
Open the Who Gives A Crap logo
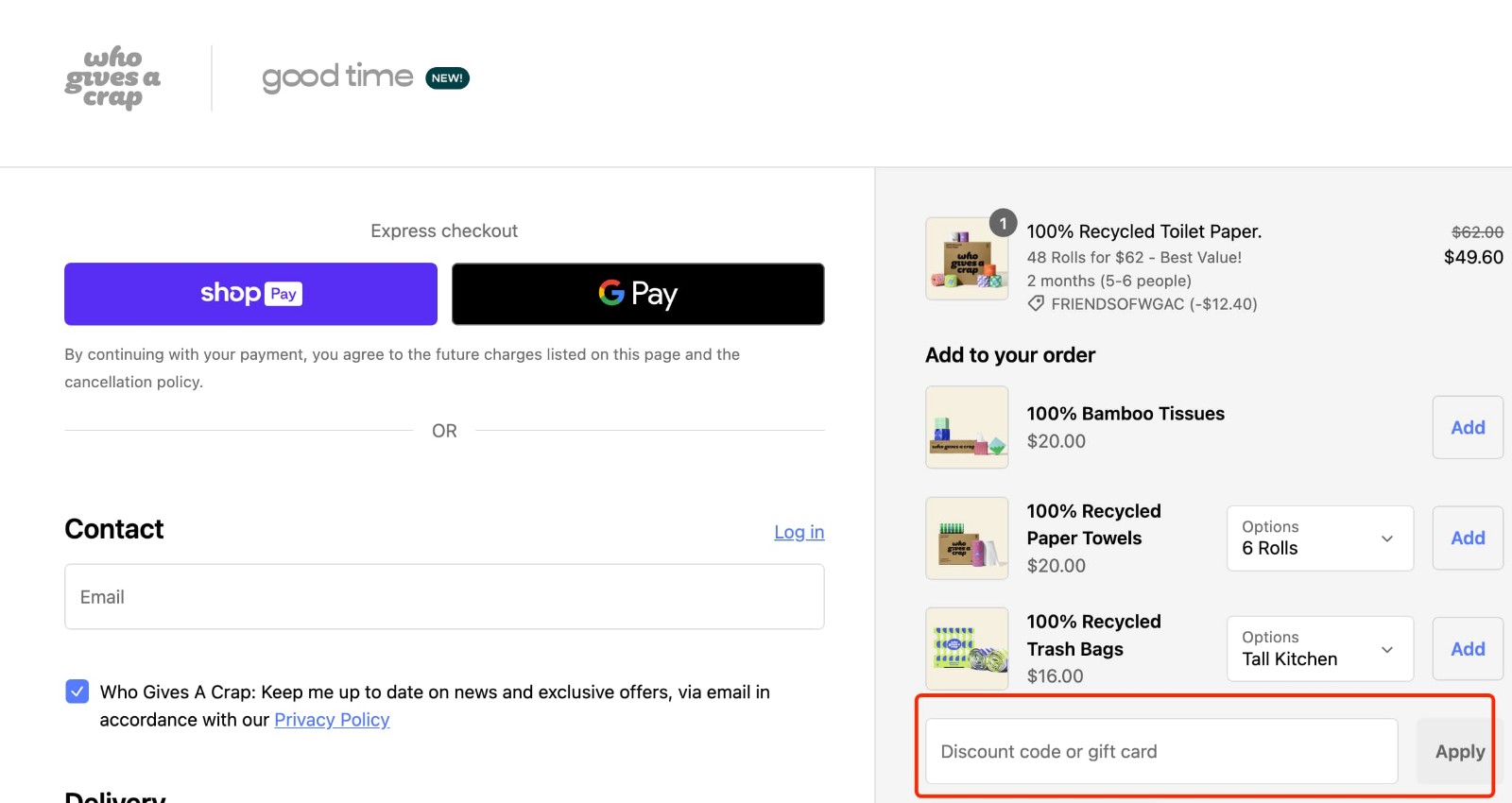[x=112, y=77]
